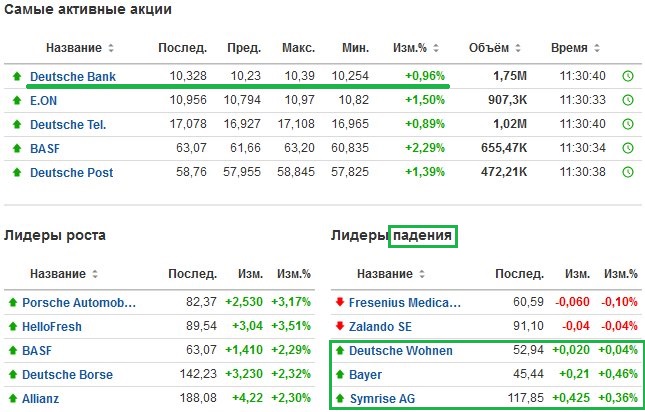Sort active stocks by Объём arrows

pos(518,48)
